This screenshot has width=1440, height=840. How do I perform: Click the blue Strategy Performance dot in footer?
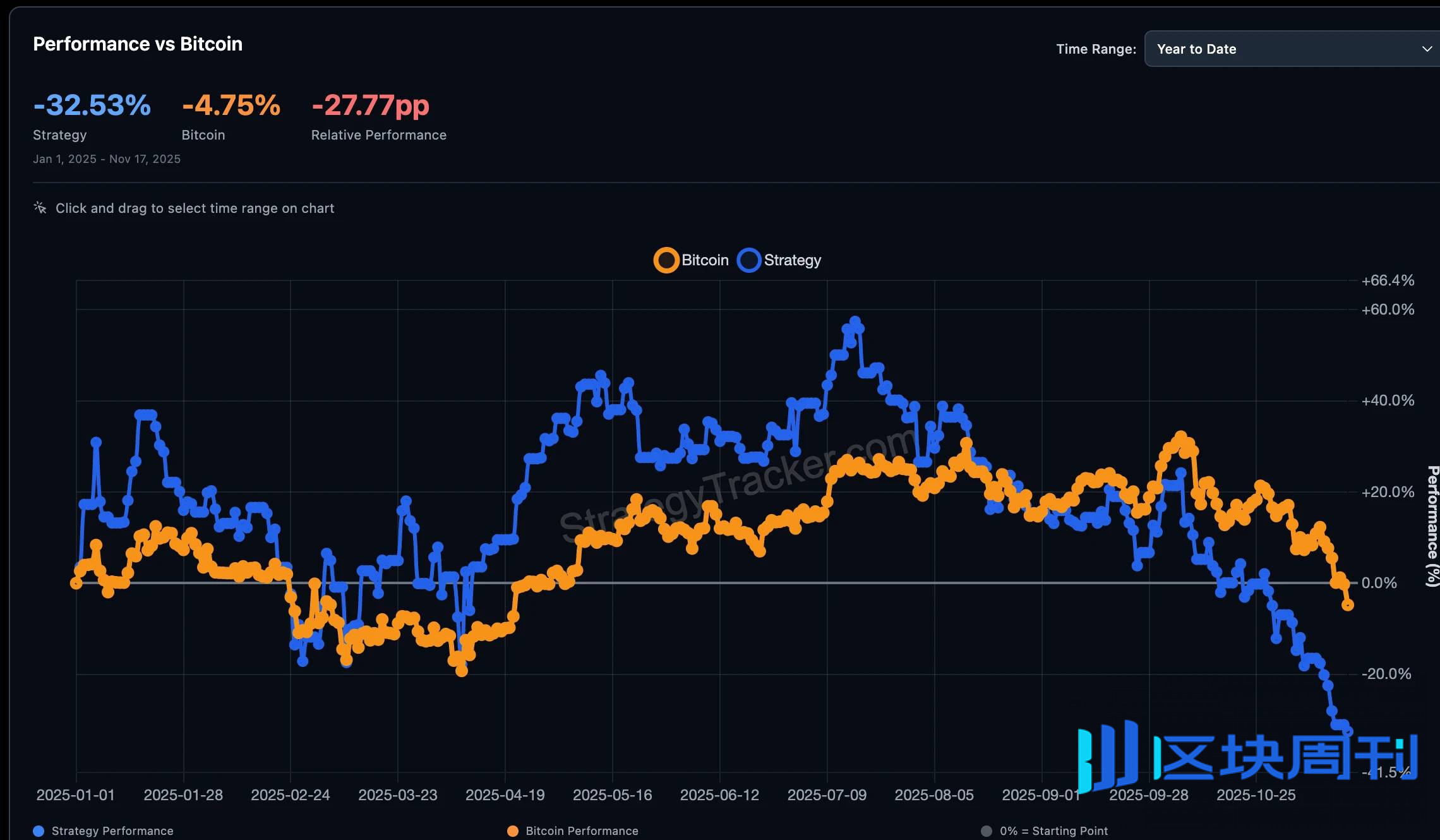(x=39, y=831)
